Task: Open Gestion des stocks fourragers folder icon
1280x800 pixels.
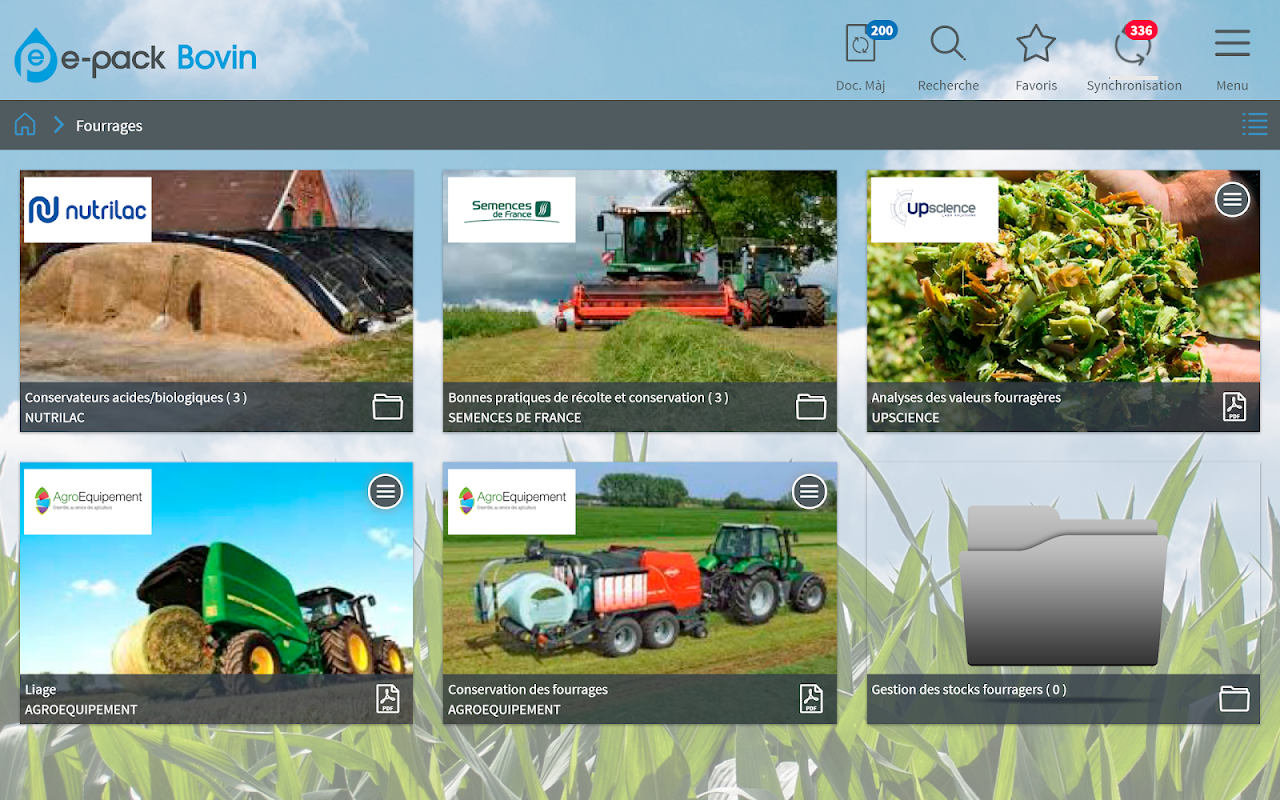Action: click(1234, 699)
